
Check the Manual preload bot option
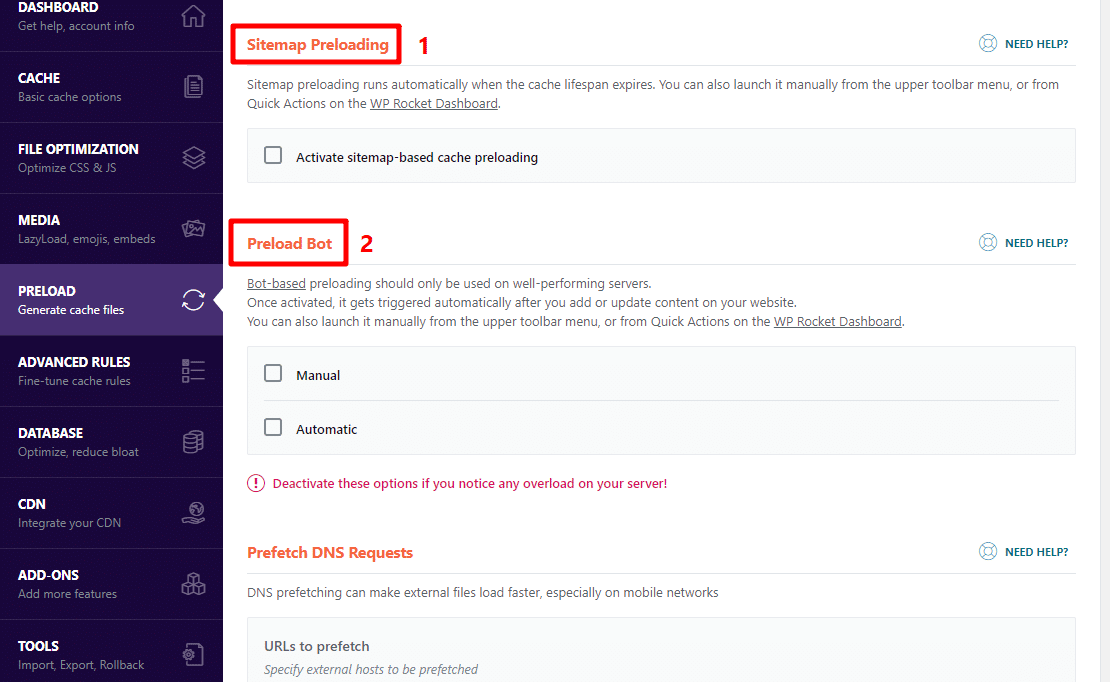(x=273, y=373)
